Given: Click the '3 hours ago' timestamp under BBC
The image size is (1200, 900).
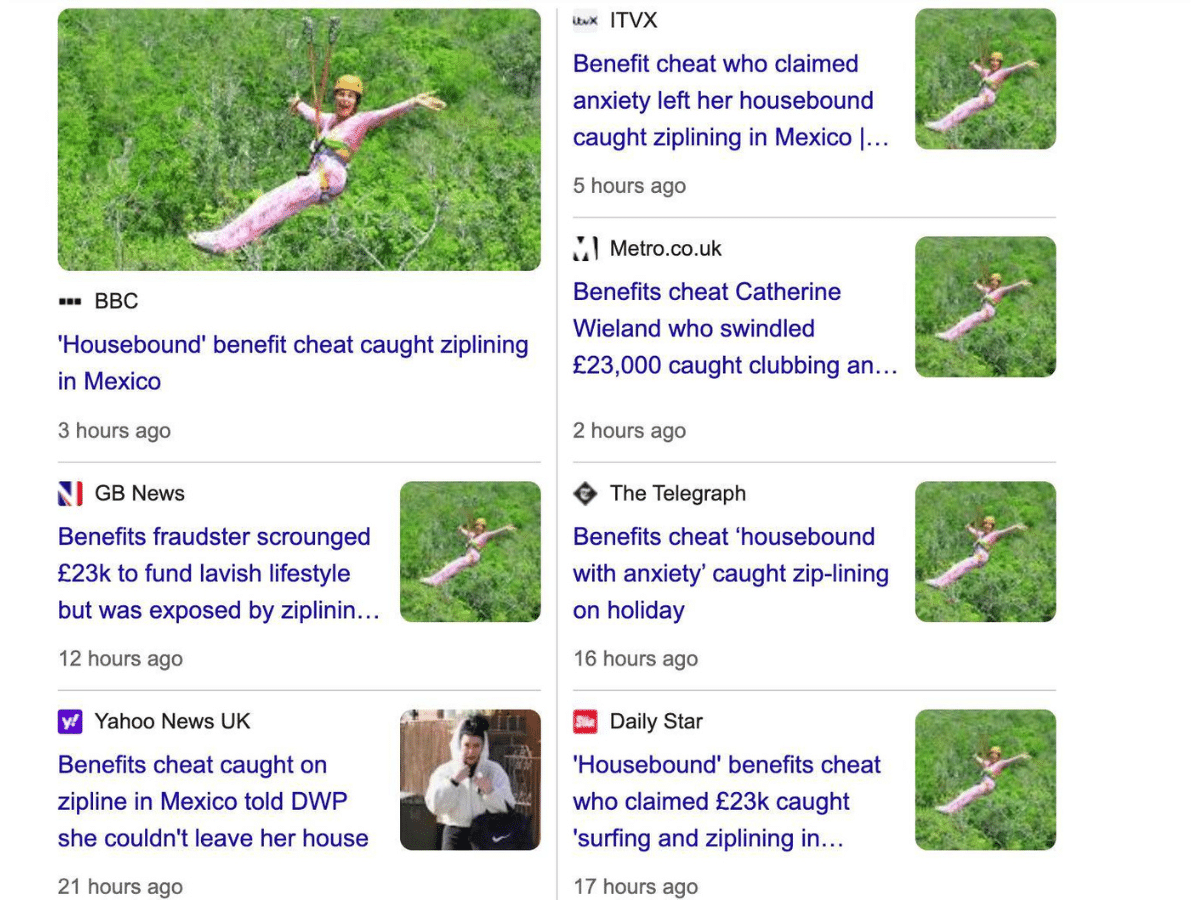Looking at the screenshot, I should point(114,430).
